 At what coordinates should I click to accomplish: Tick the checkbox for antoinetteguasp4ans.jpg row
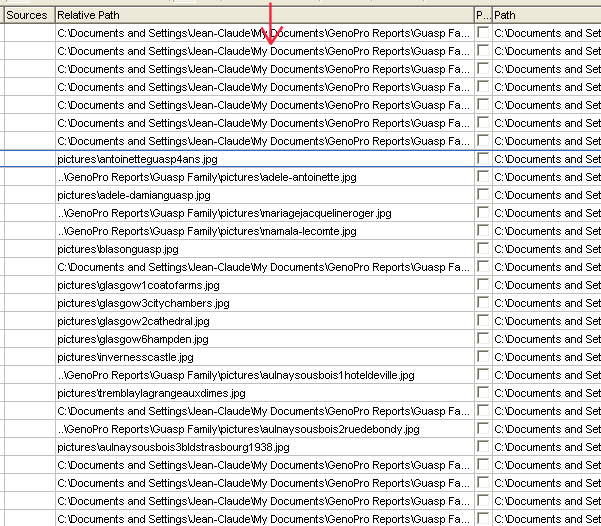[484, 159]
